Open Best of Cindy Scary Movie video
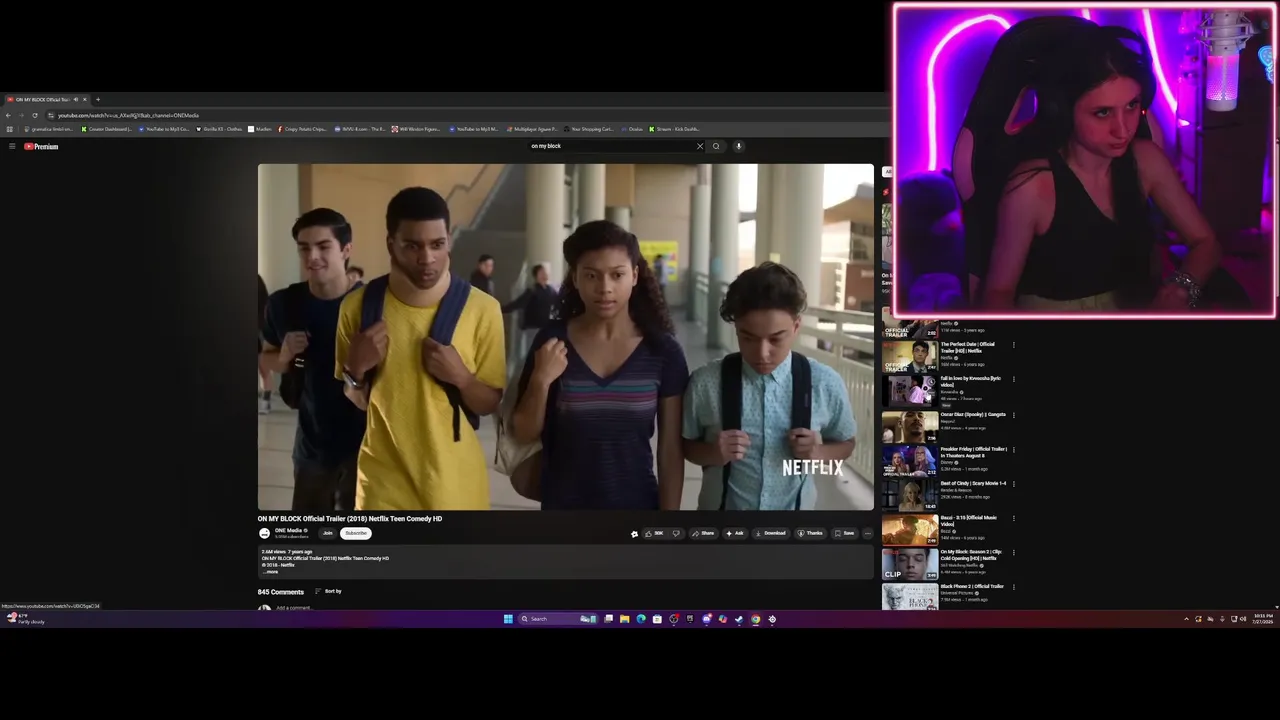This screenshot has width=1280, height=720. (910, 494)
